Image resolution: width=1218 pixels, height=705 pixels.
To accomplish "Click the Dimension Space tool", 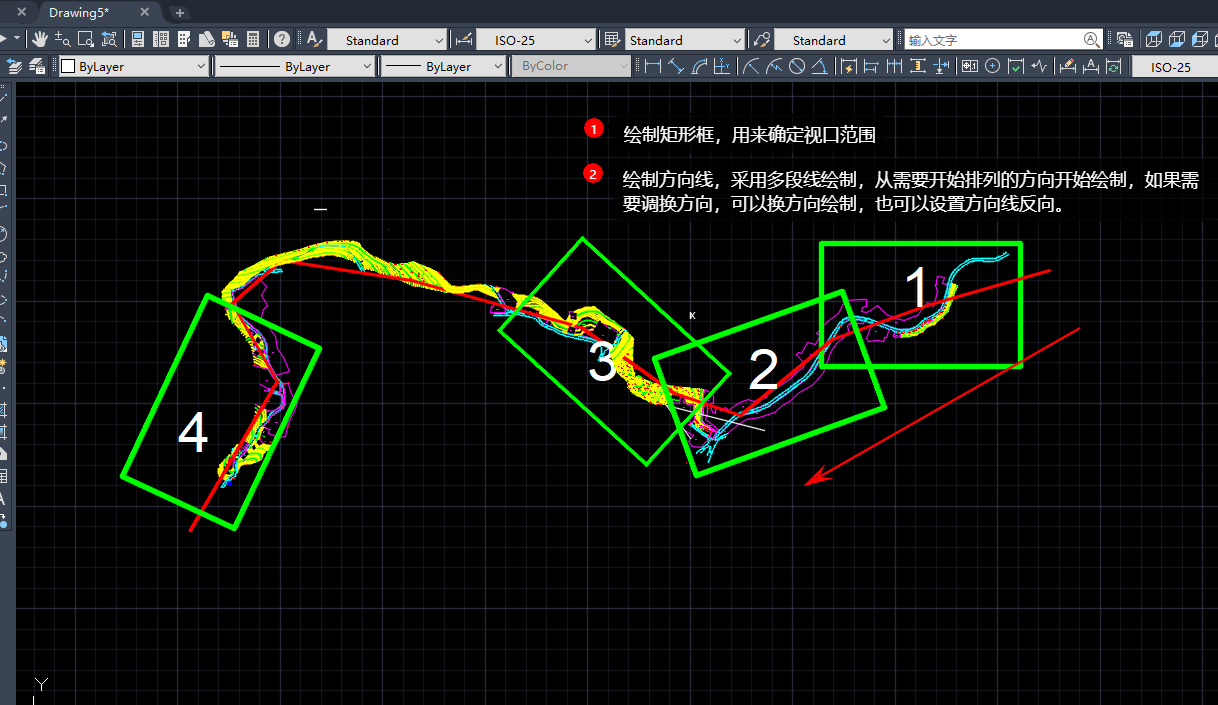I will pos(917,66).
